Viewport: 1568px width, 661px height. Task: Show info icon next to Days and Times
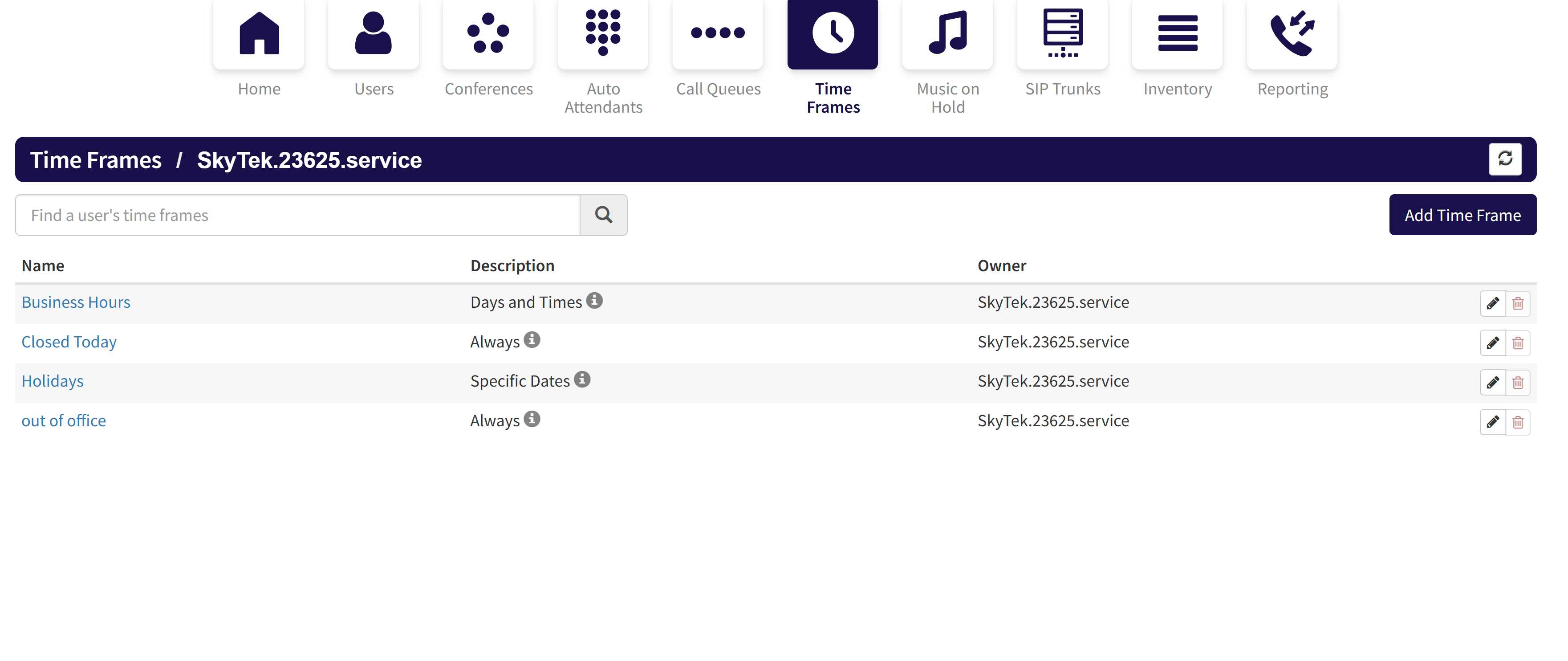pos(594,300)
